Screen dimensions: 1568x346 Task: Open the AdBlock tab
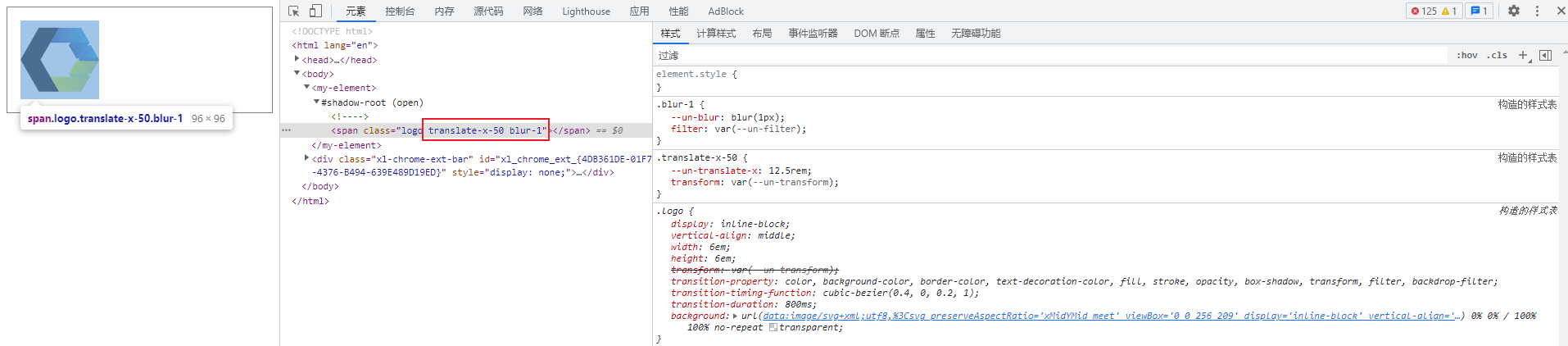click(x=726, y=11)
